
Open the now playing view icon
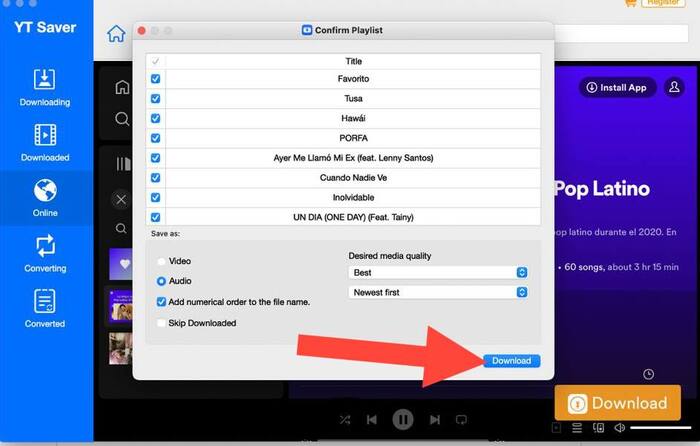556,428
